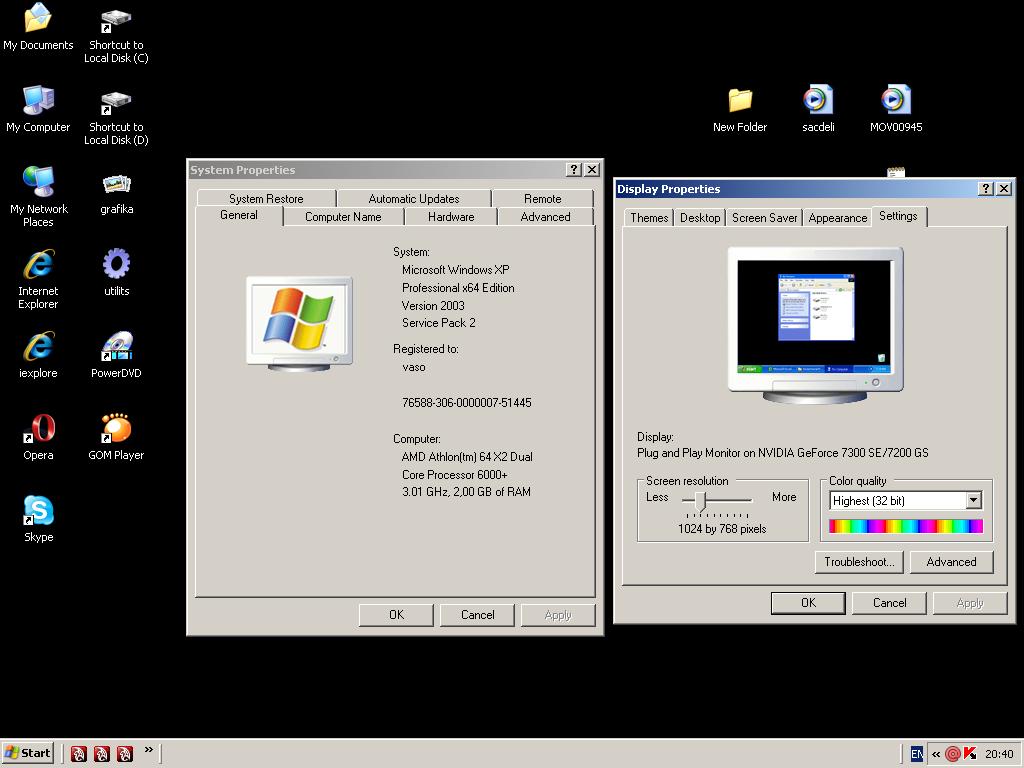Screen dimensions: 1024x768
Task: Open the Computer Name tab
Action: tap(343, 217)
